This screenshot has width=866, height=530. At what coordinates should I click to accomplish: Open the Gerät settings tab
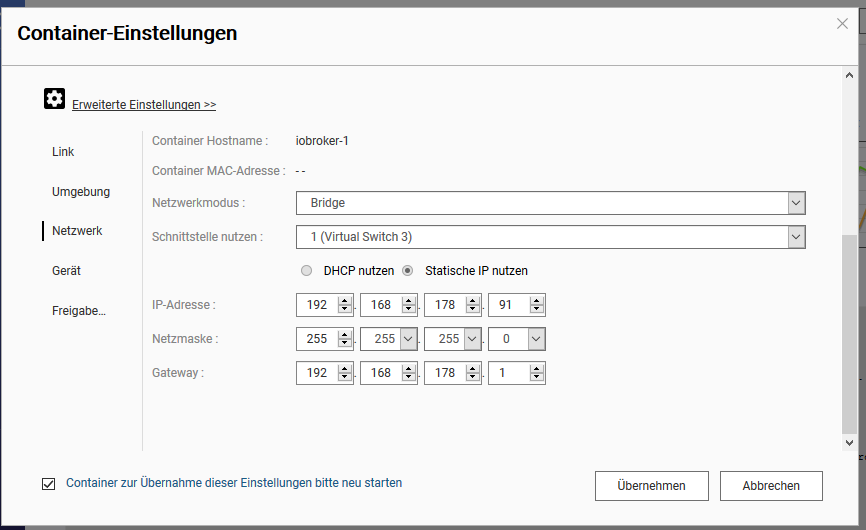click(66, 271)
